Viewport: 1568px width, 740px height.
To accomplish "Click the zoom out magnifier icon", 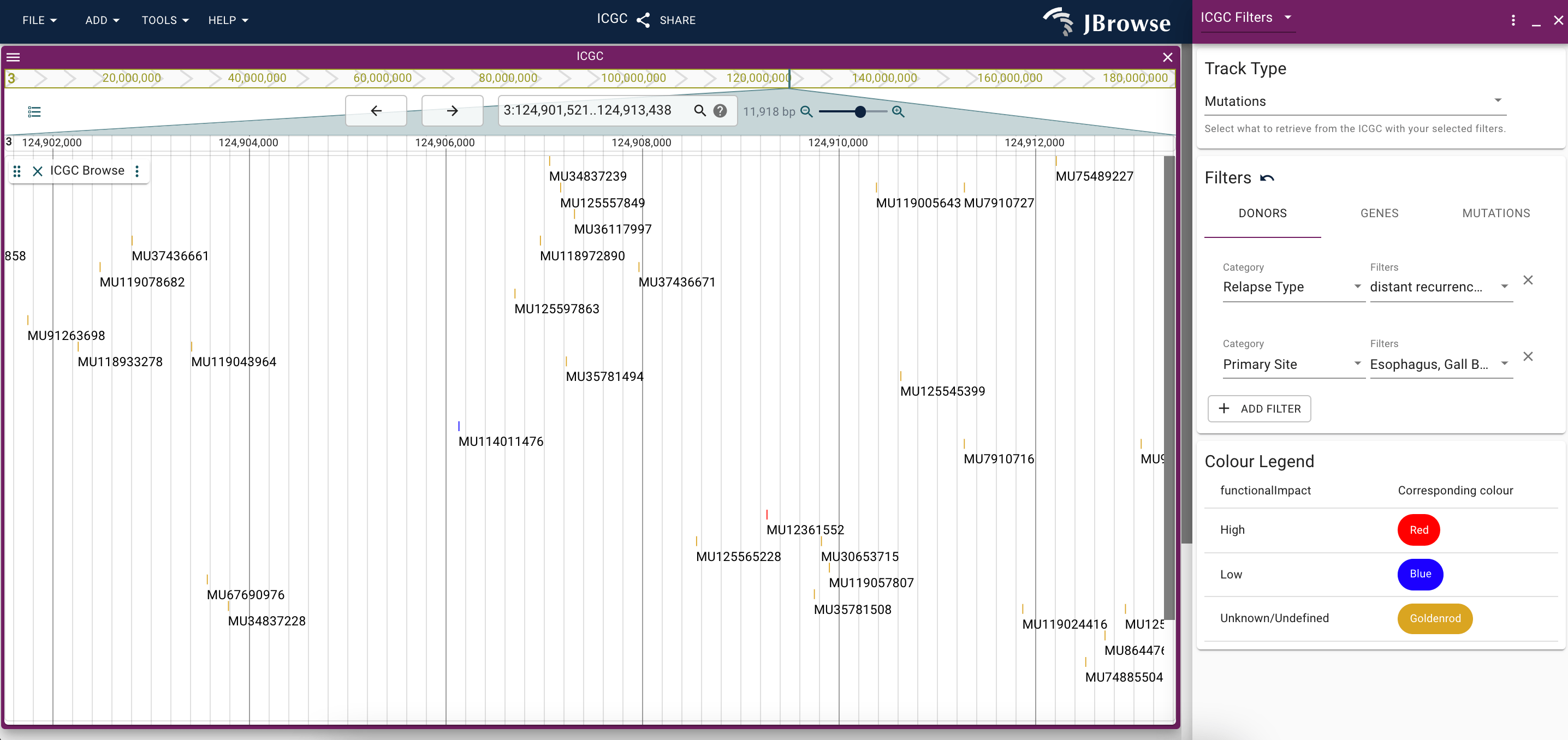I will pos(806,111).
